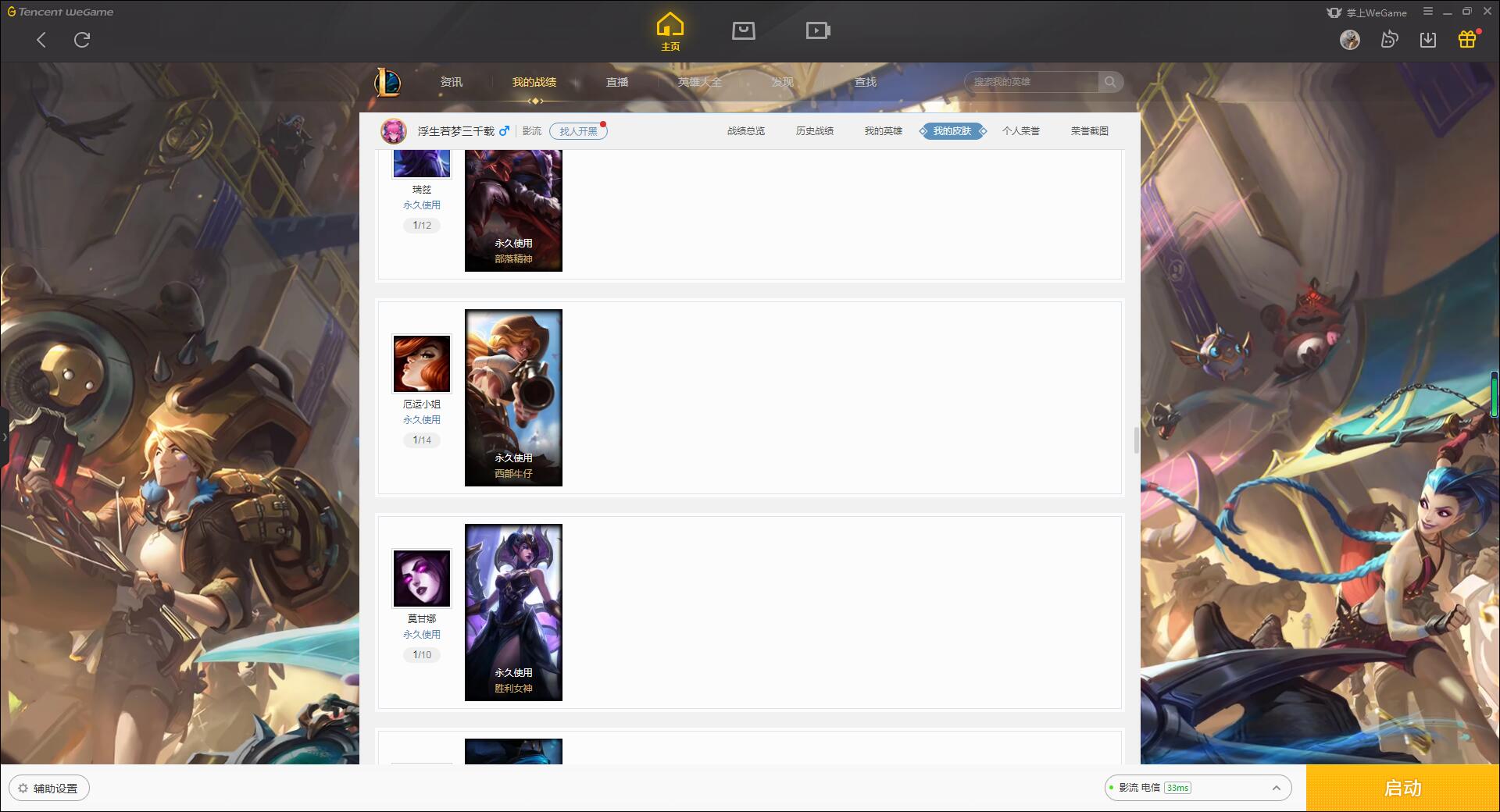Click the search magnifier icon
Viewport: 1500px width, 812px height.
(1110, 82)
